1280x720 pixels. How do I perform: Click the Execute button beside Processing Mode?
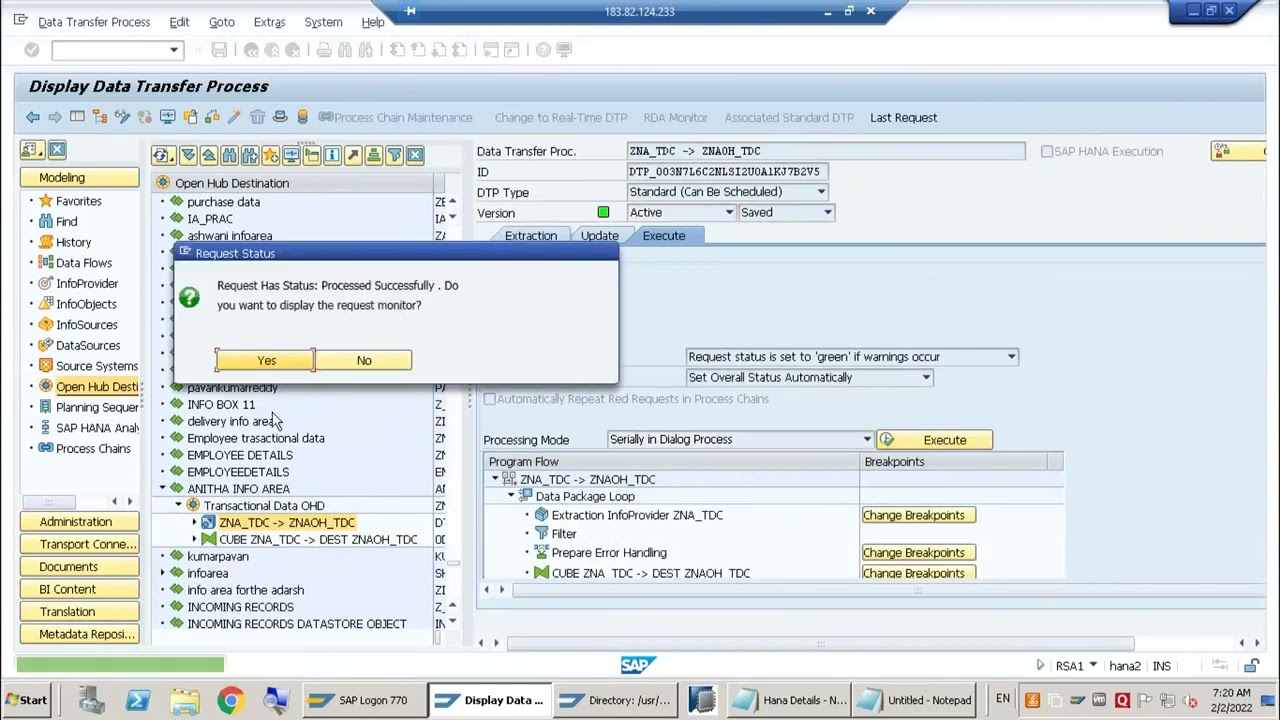934,440
